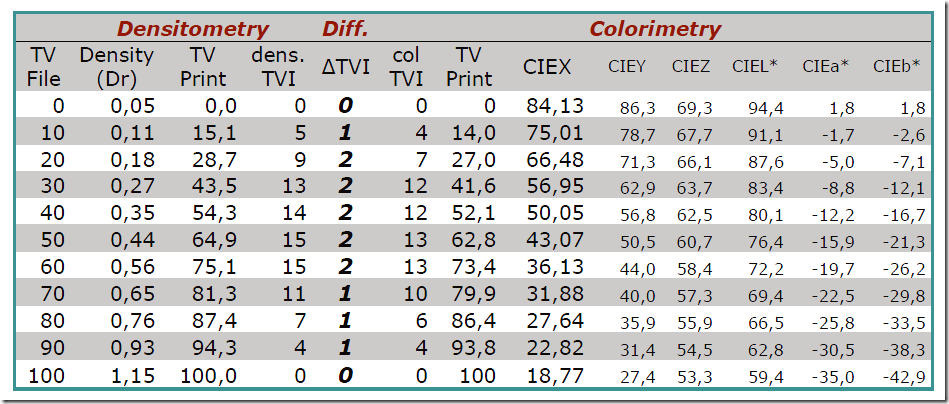Click the CIEL* column header

(754, 67)
